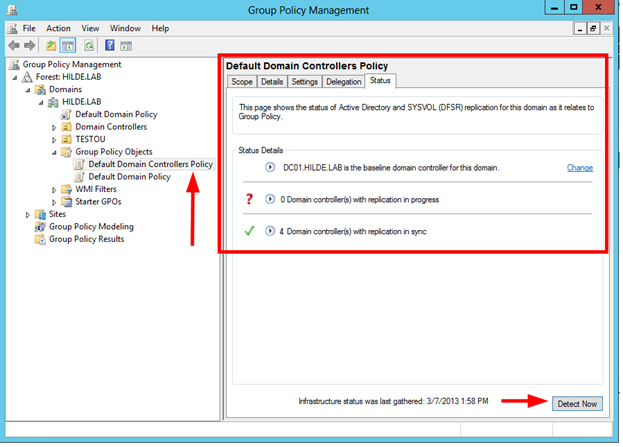This screenshot has width=623, height=447.
Task: Click the TESTOU organizational unit icon
Action: pos(67,139)
